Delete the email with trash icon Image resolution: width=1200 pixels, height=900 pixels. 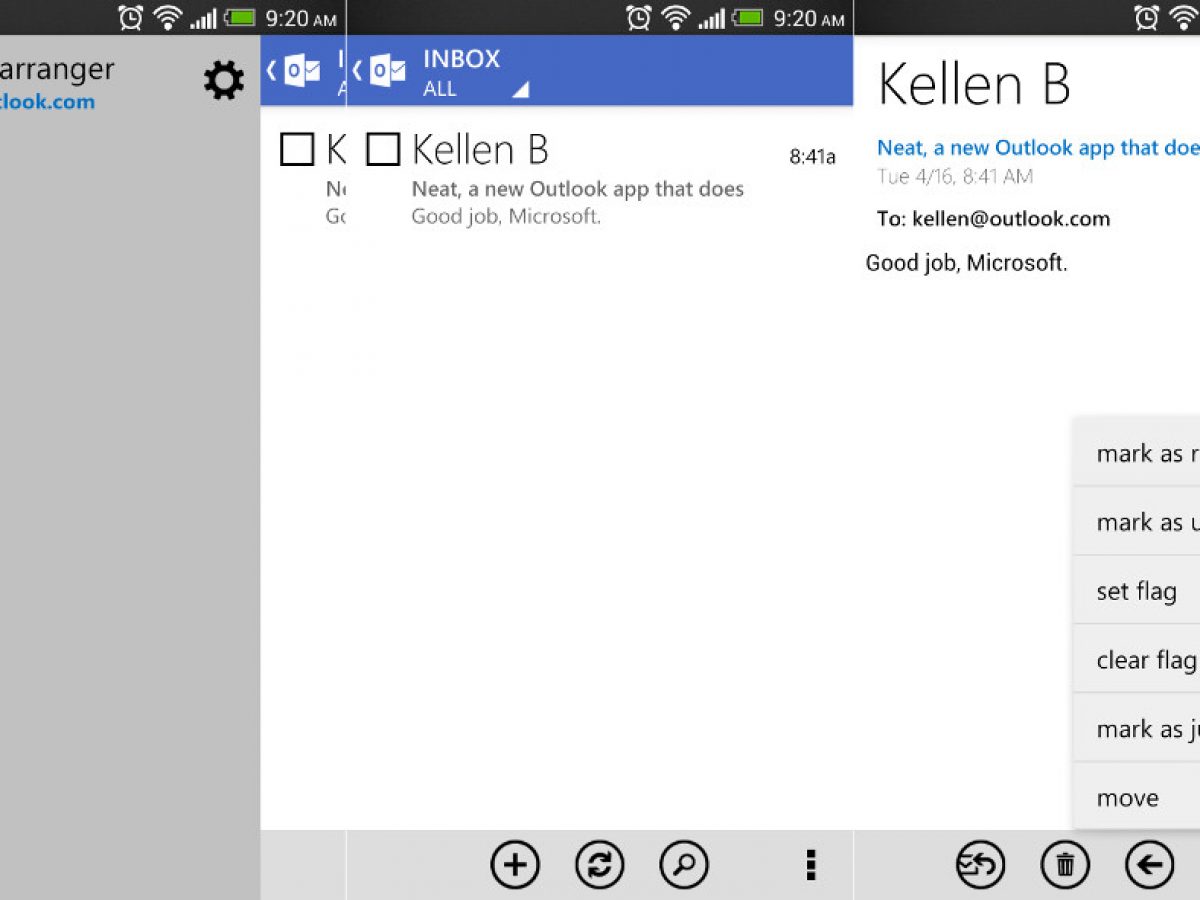click(1065, 865)
